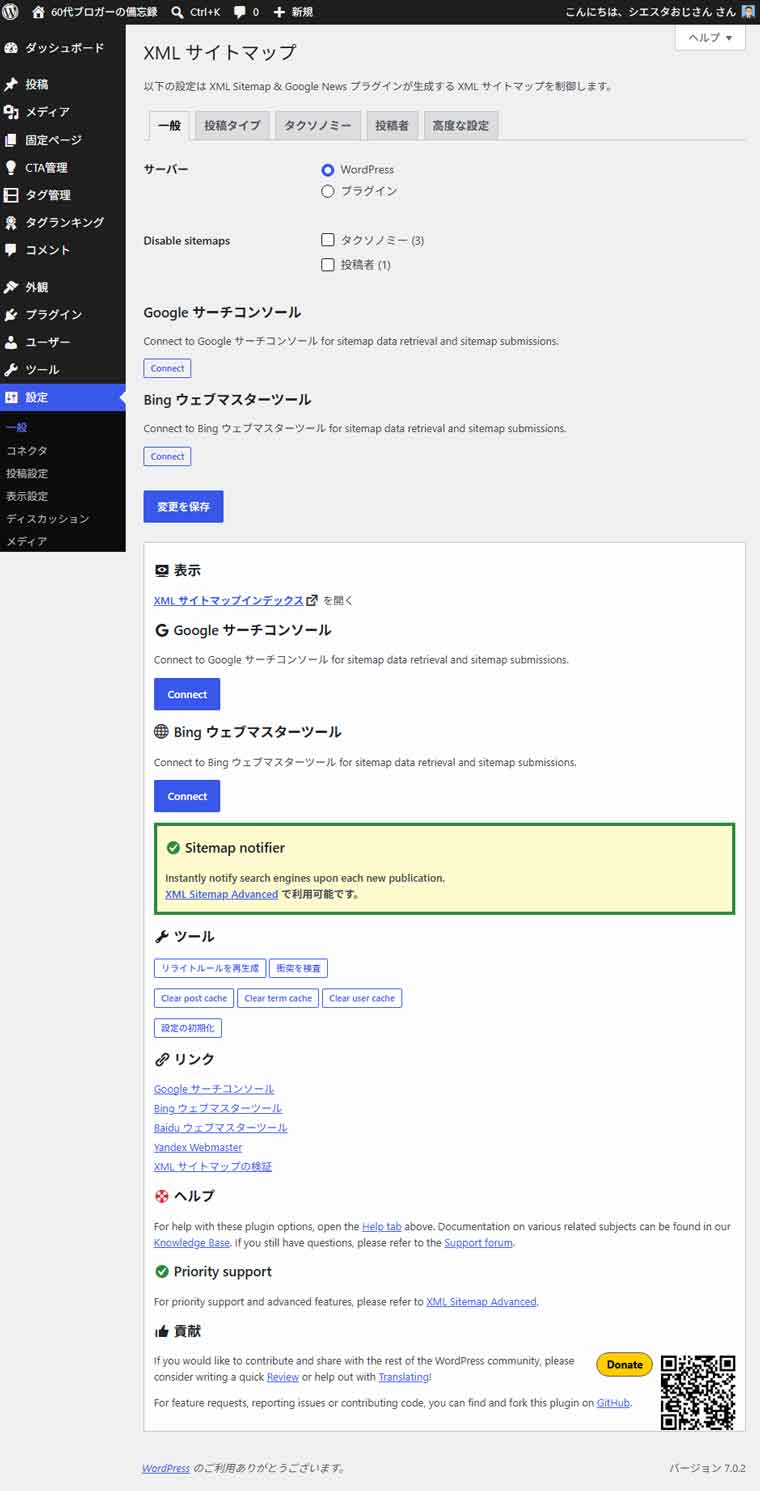Click the search magnifier icon in the admin bar
This screenshot has width=760, height=1491.
point(177,12)
